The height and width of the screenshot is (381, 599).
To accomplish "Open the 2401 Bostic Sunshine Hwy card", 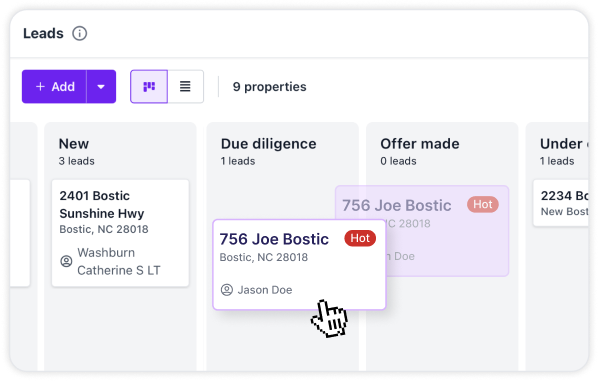I will (x=120, y=233).
